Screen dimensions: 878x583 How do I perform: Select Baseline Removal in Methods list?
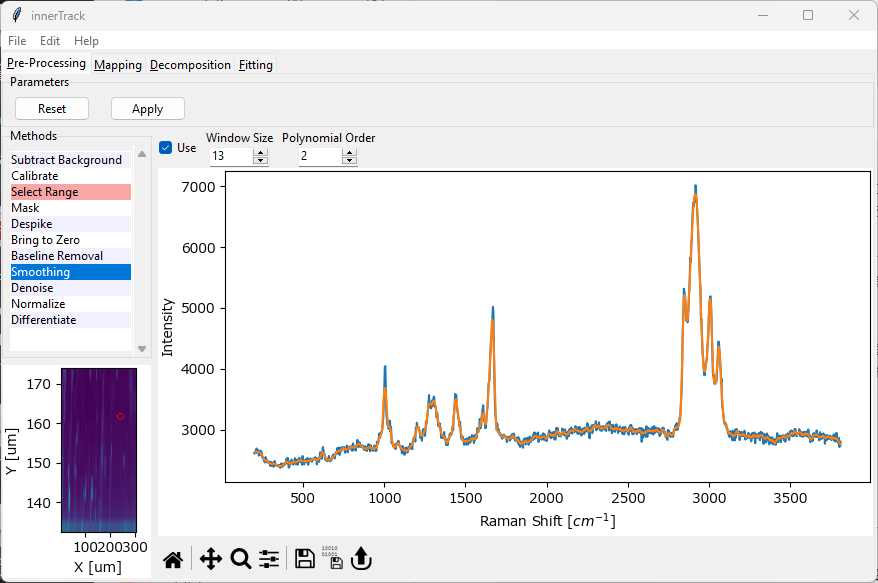click(x=57, y=256)
